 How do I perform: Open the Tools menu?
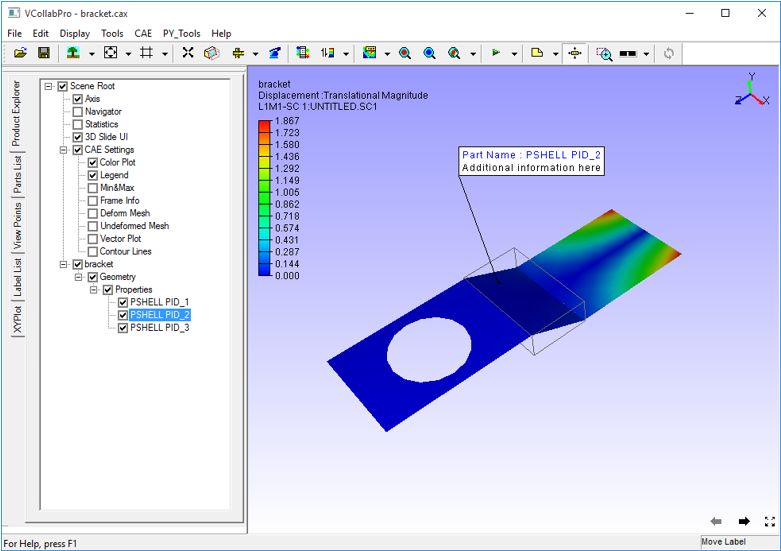point(112,33)
